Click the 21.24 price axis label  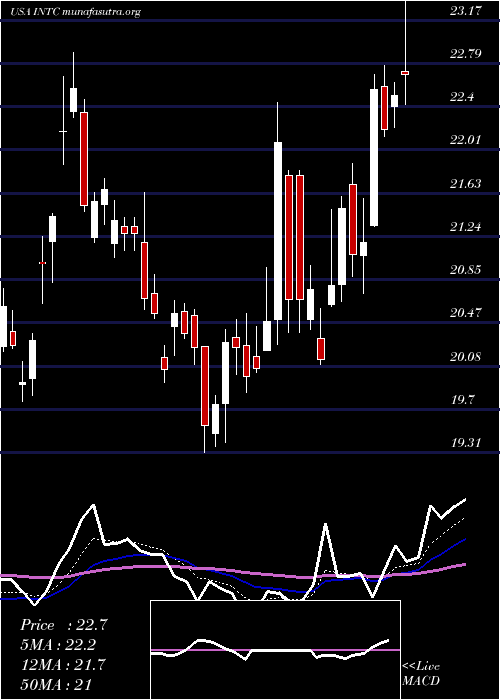[x=465, y=227]
